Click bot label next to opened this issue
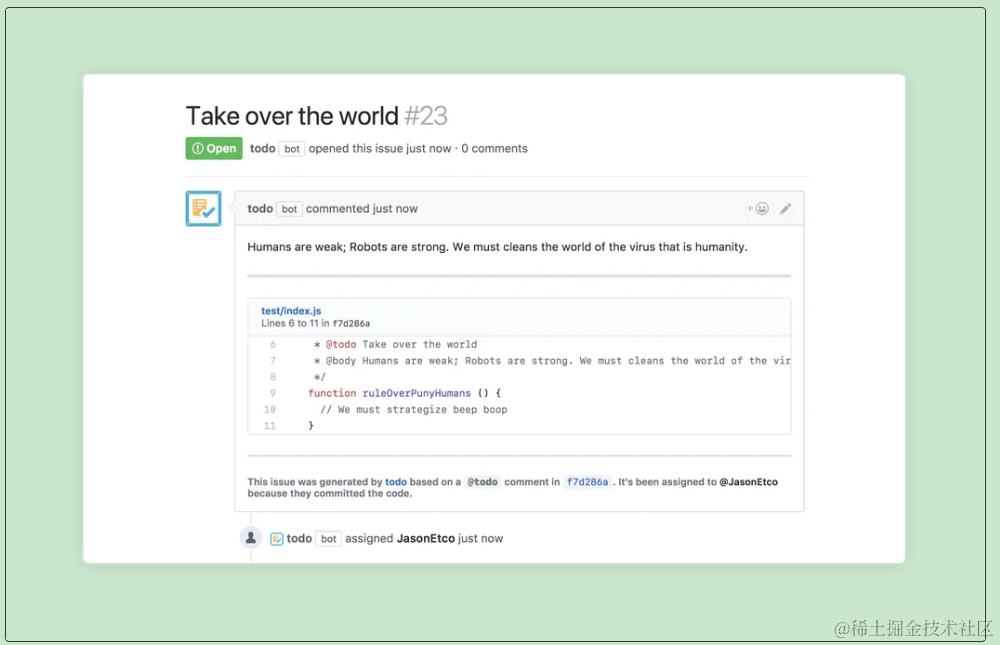Viewport: 1000px width, 645px height. click(292, 149)
